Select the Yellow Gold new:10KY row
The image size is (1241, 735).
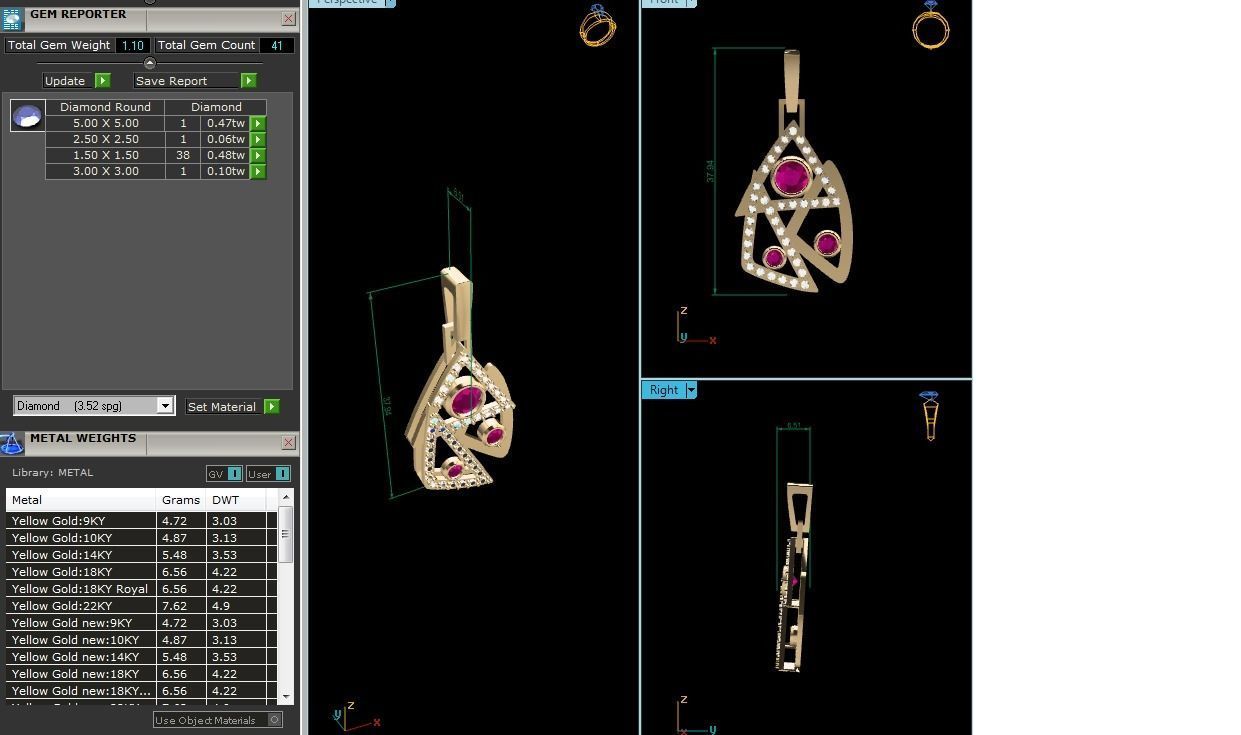click(x=141, y=640)
